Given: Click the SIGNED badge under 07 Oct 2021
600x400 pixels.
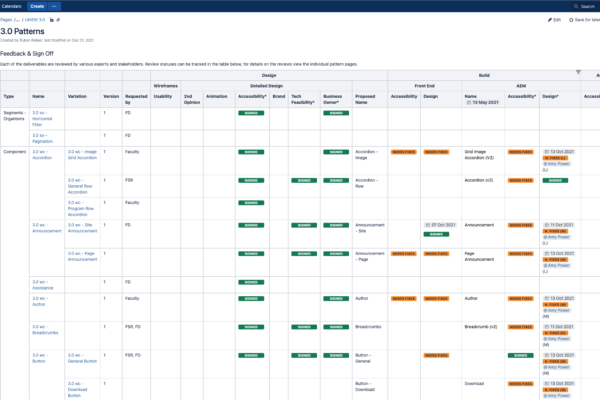Looking at the screenshot, I should coord(436,234).
